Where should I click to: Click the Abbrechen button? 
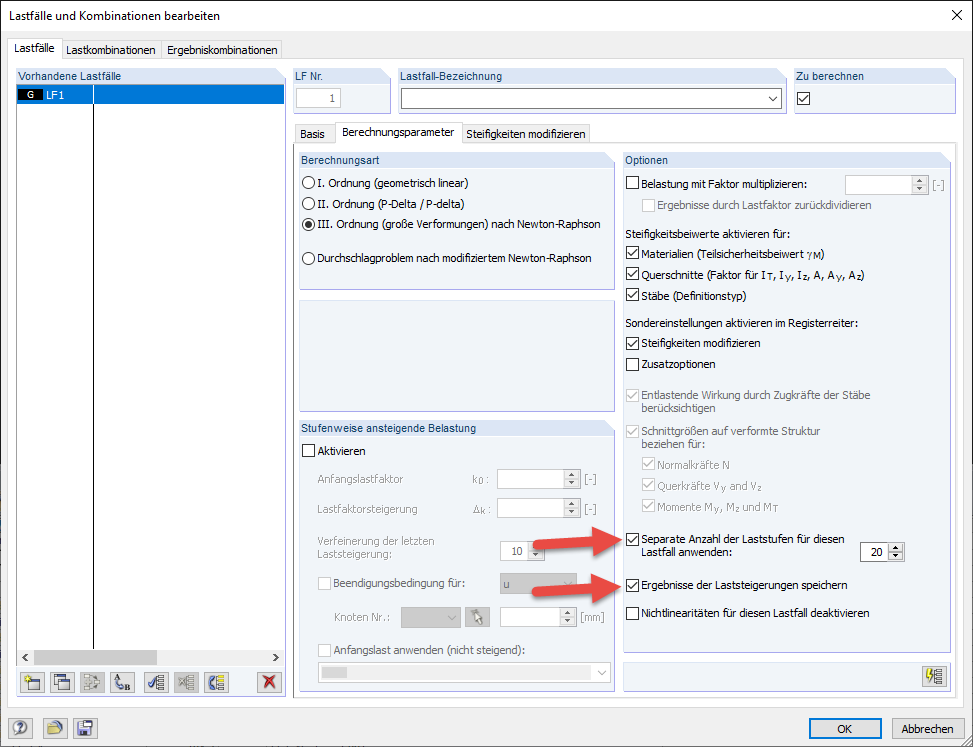click(x=927, y=729)
